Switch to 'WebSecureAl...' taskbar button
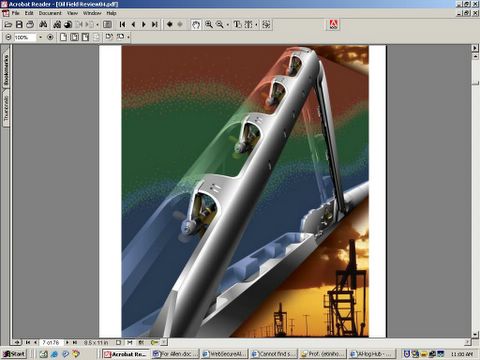The height and width of the screenshot is (360, 480). pyautogui.click(x=225, y=354)
